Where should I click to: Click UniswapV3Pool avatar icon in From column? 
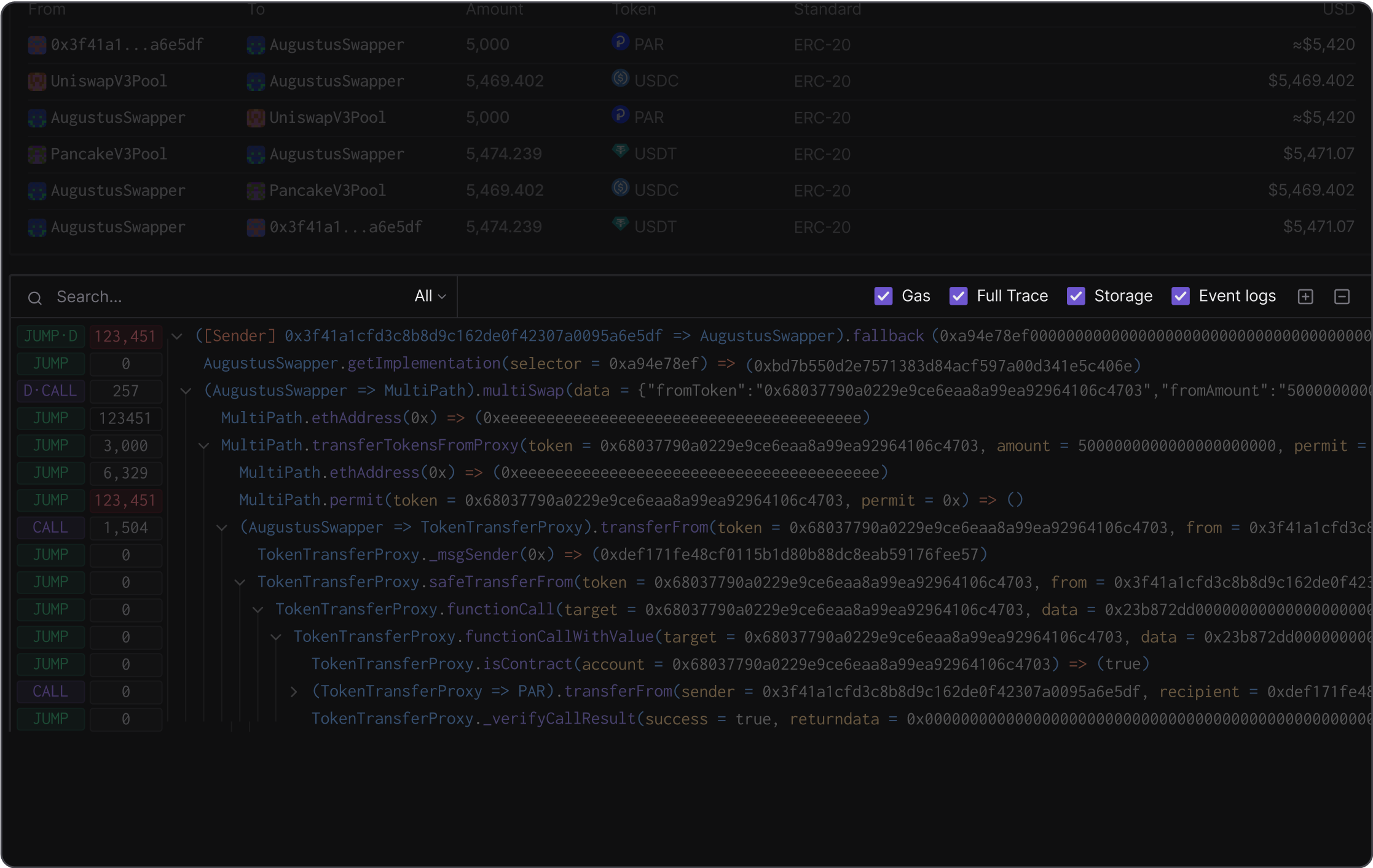click(37, 81)
